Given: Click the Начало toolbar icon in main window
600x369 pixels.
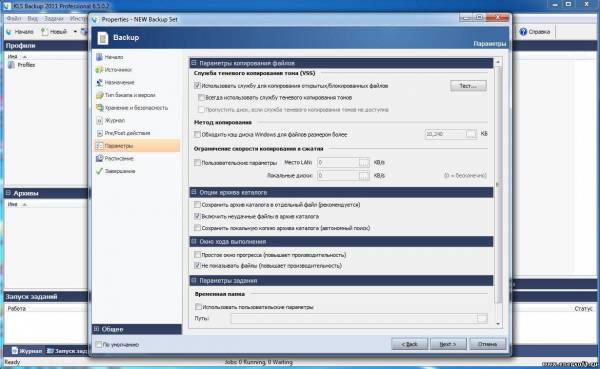Looking at the screenshot, I should pyautogui.click(x=9, y=32).
